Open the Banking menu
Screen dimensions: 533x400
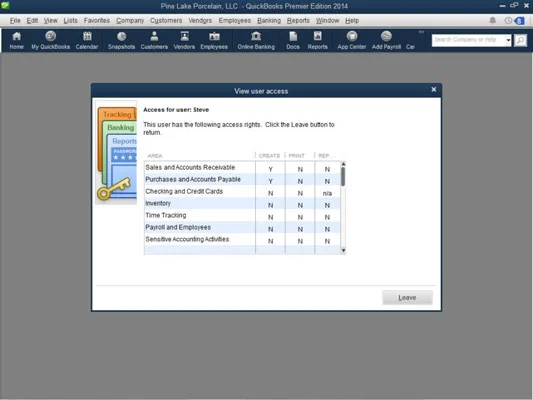pyautogui.click(x=269, y=20)
